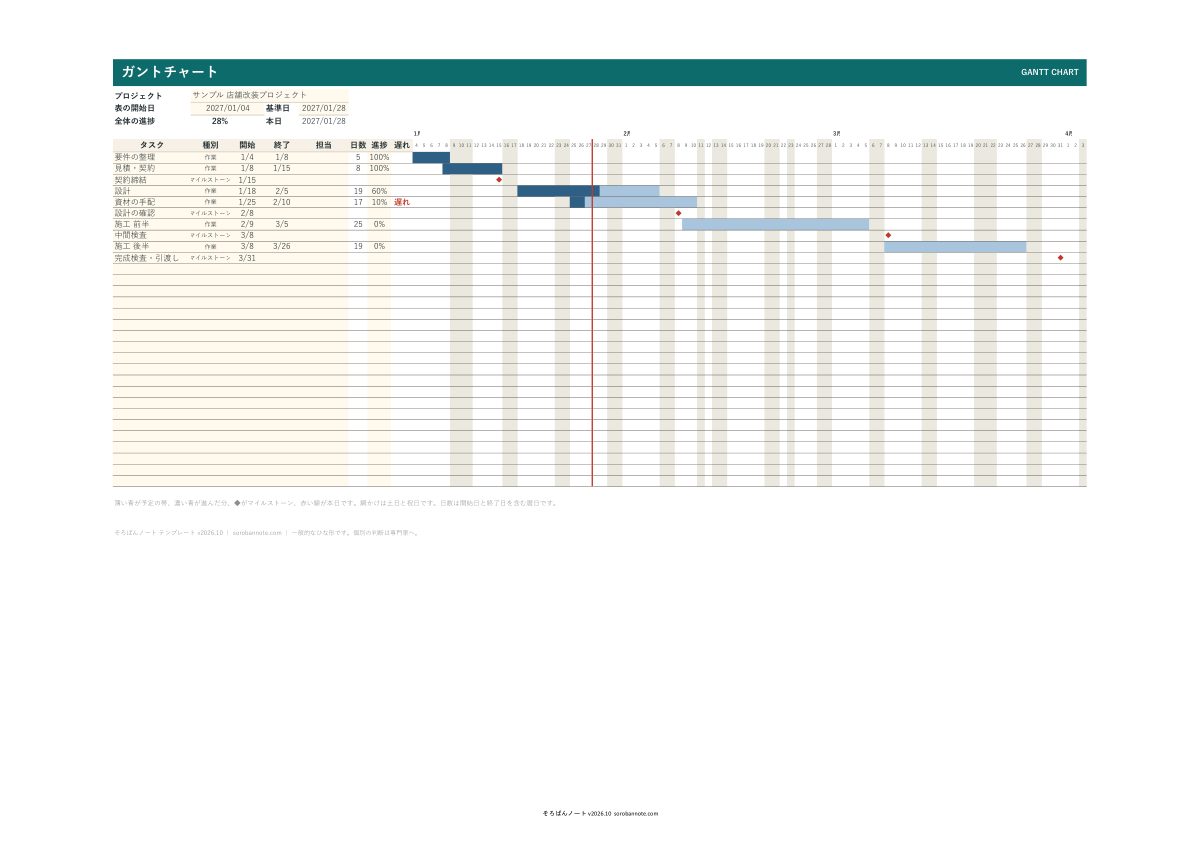Viewport: 1200px width, 849px height.
Task: Click the 契約締結 milestone diamond
Action: (x=499, y=180)
